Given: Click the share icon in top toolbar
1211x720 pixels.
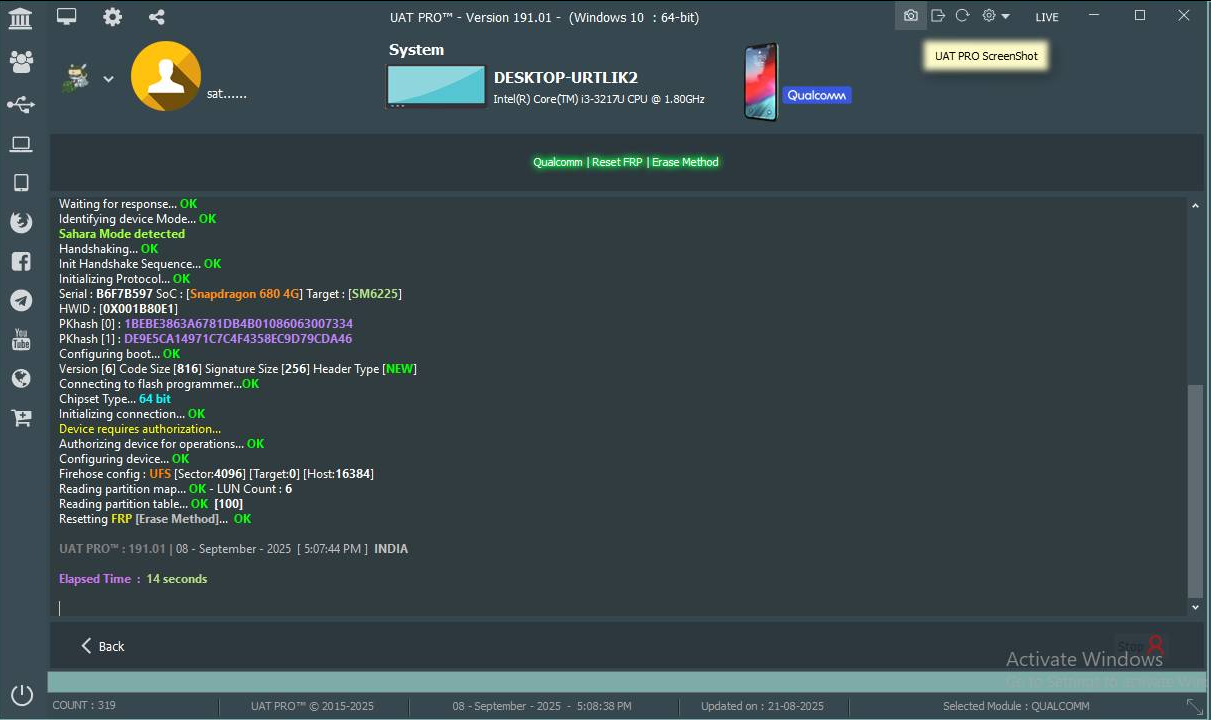Looking at the screenshot, I should 157,17.
